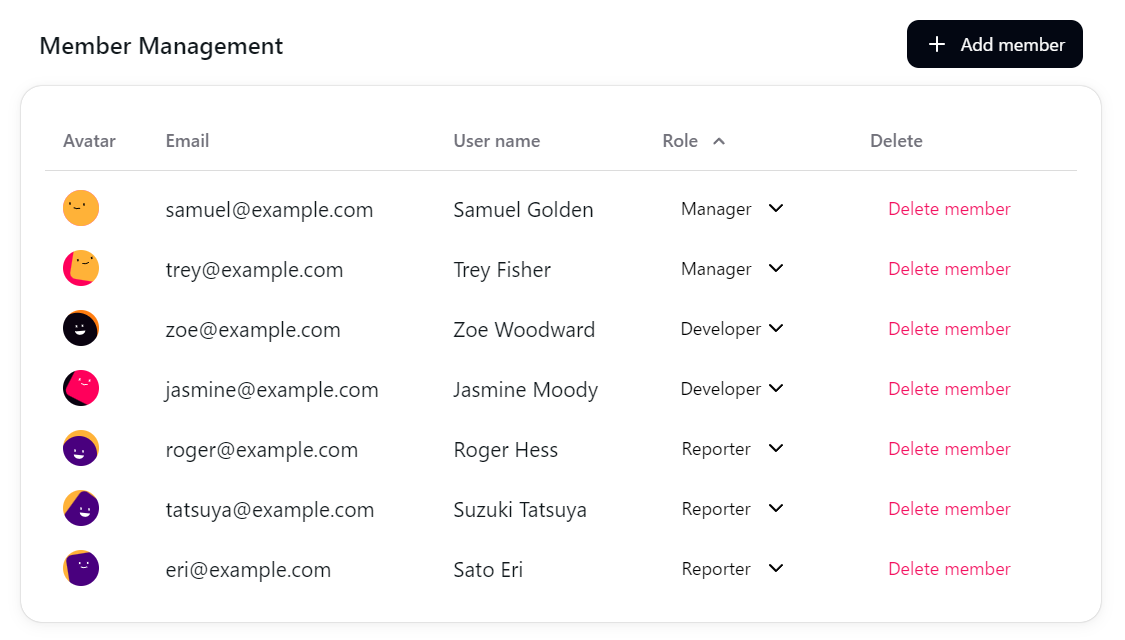Click the Add member button
The height and width of the screenshot is (640, 1125).
(994, 44)
